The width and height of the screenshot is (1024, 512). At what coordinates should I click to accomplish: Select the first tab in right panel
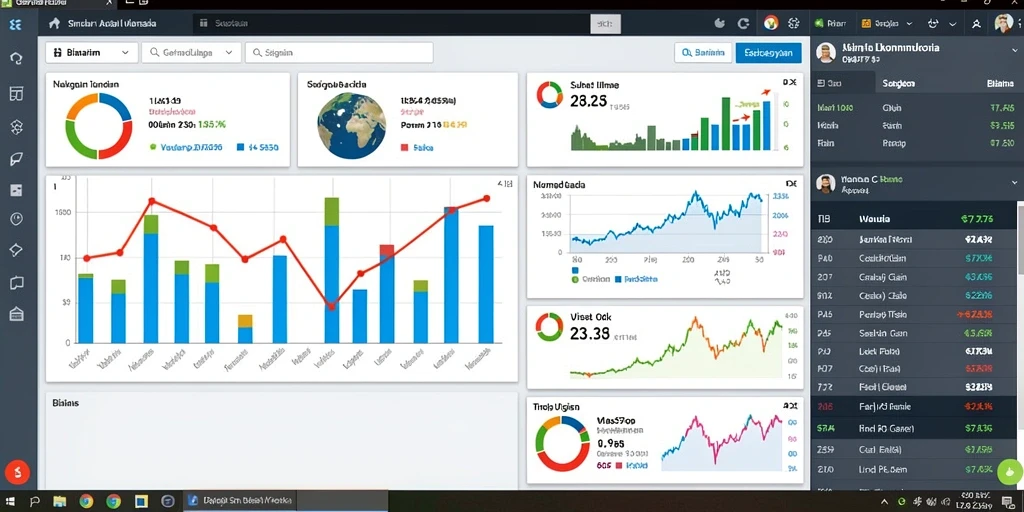coord(842,84)
